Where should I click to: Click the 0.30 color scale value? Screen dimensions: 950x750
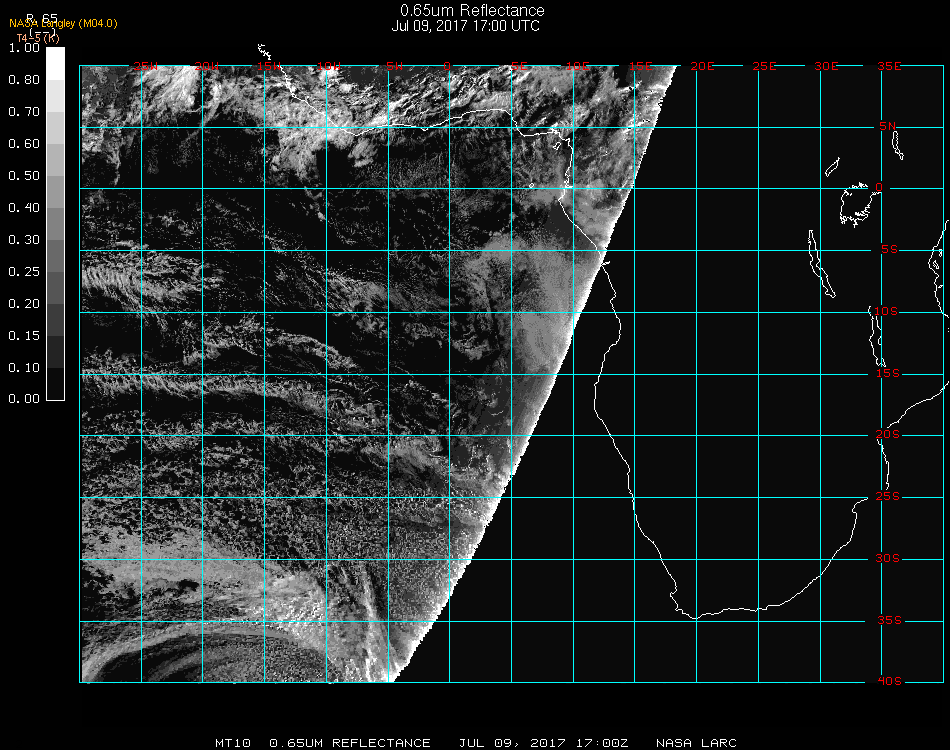click(24, 240)
